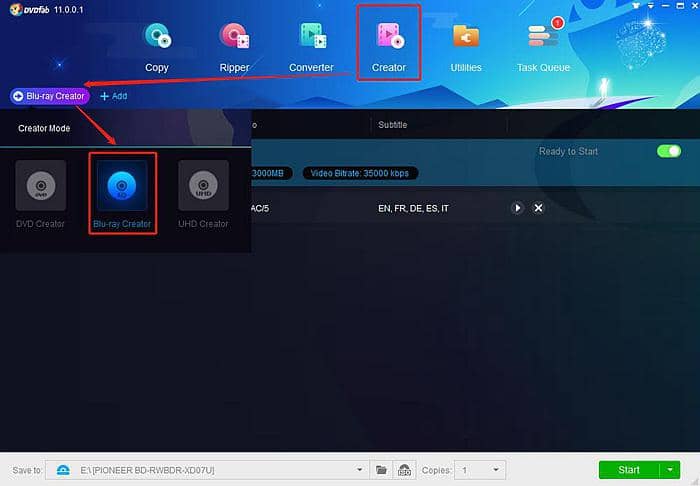Click the Subtitle column header
Screen dimensions: 700x486
(392, 125)
